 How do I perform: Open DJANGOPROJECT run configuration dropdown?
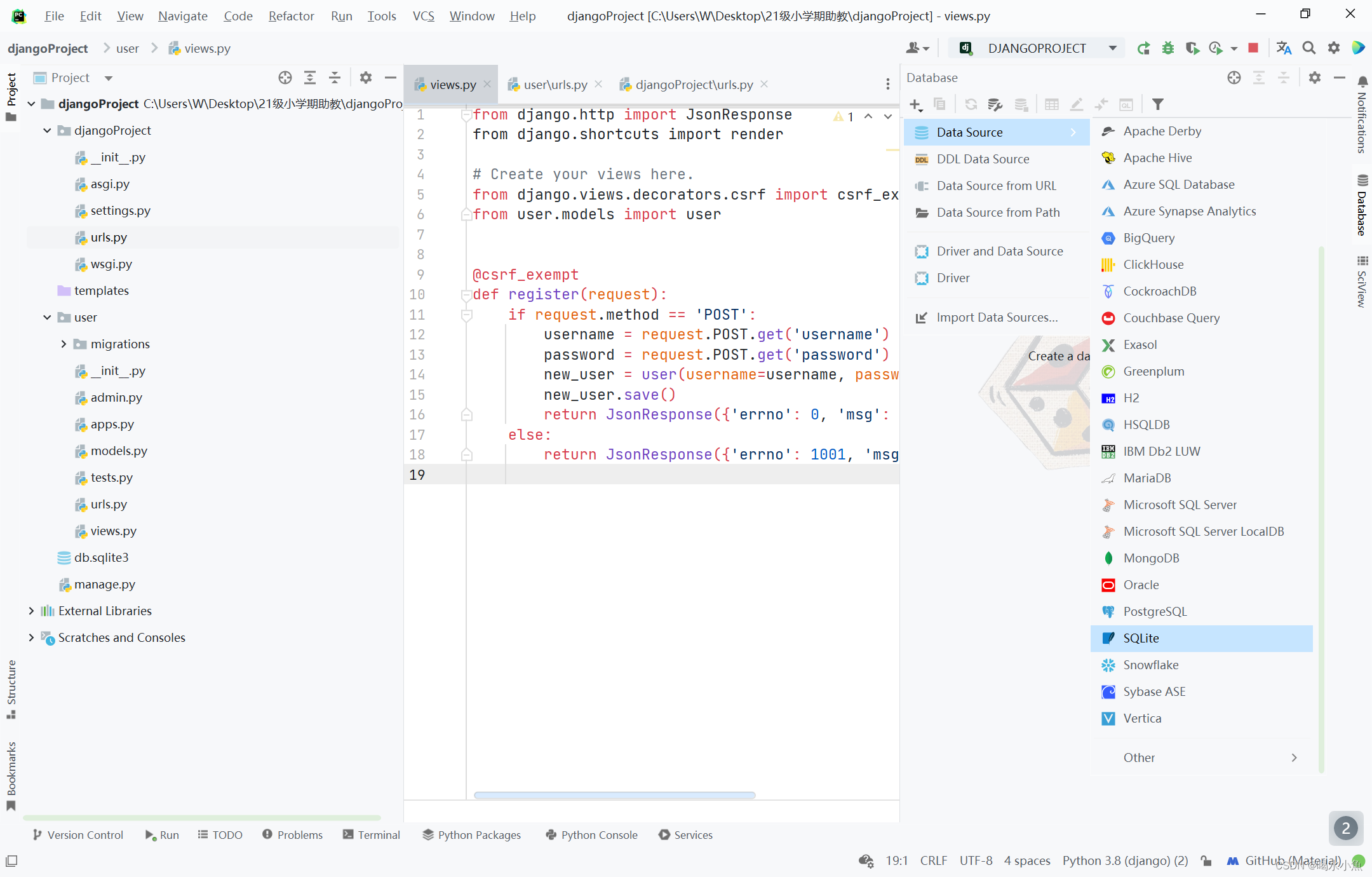(1038, 48)
